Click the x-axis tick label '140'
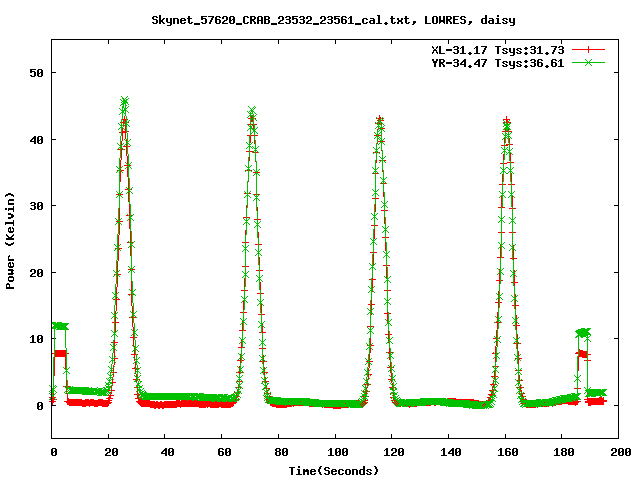This screenshot has width=640, height=480. 451,452
